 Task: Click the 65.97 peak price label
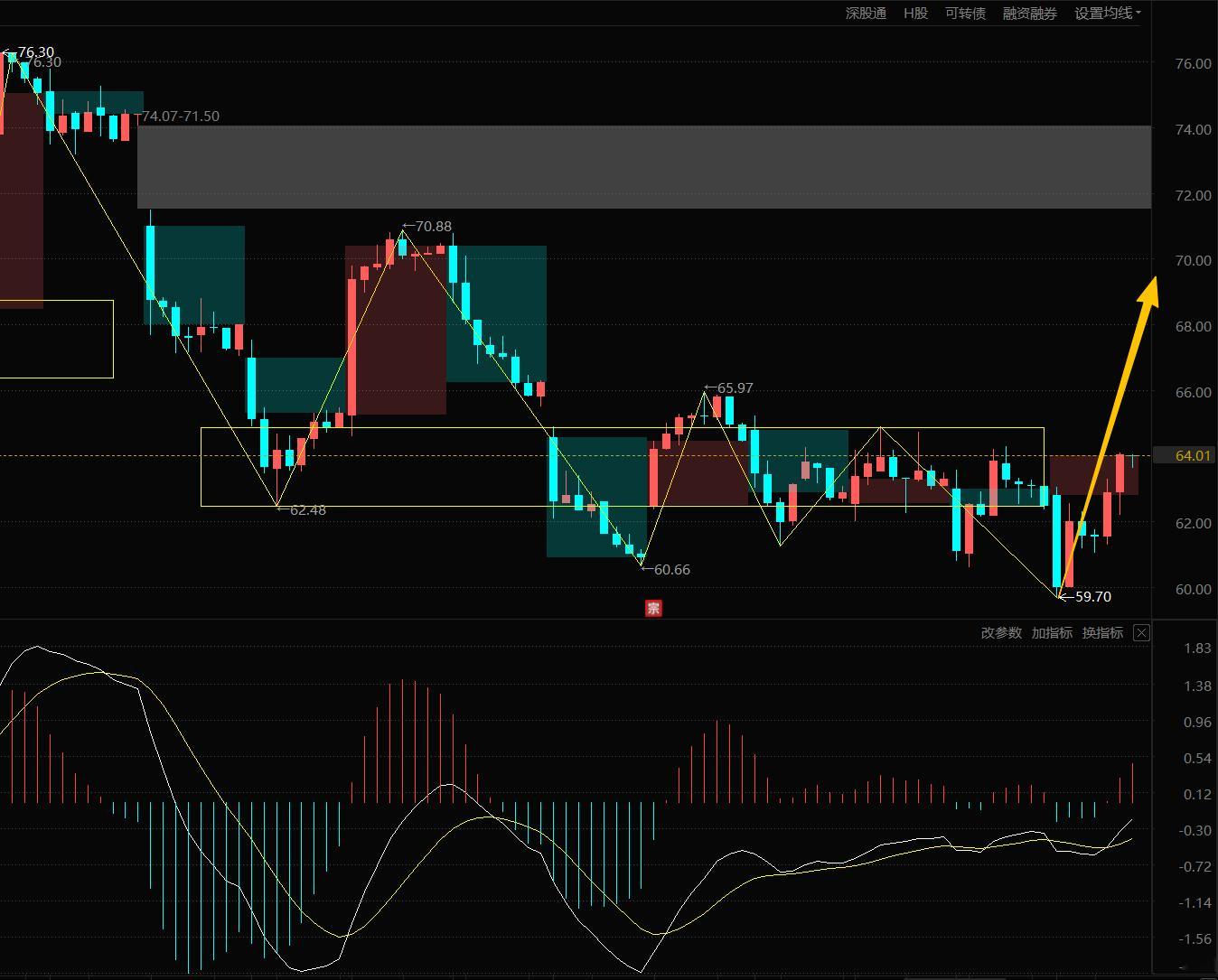[x=735, y=388]
